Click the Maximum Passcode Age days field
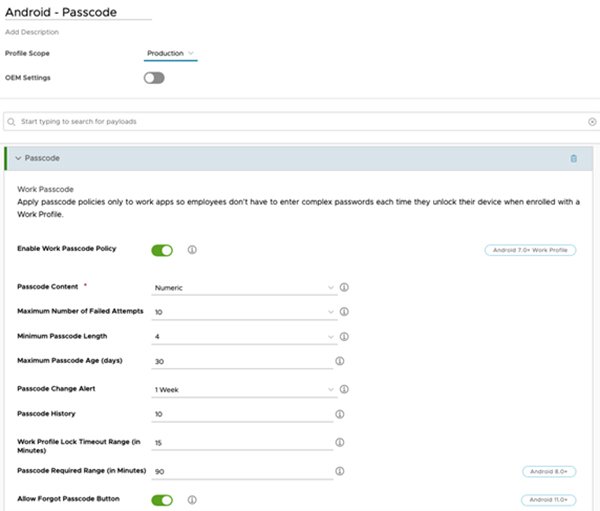 point(242,362)
